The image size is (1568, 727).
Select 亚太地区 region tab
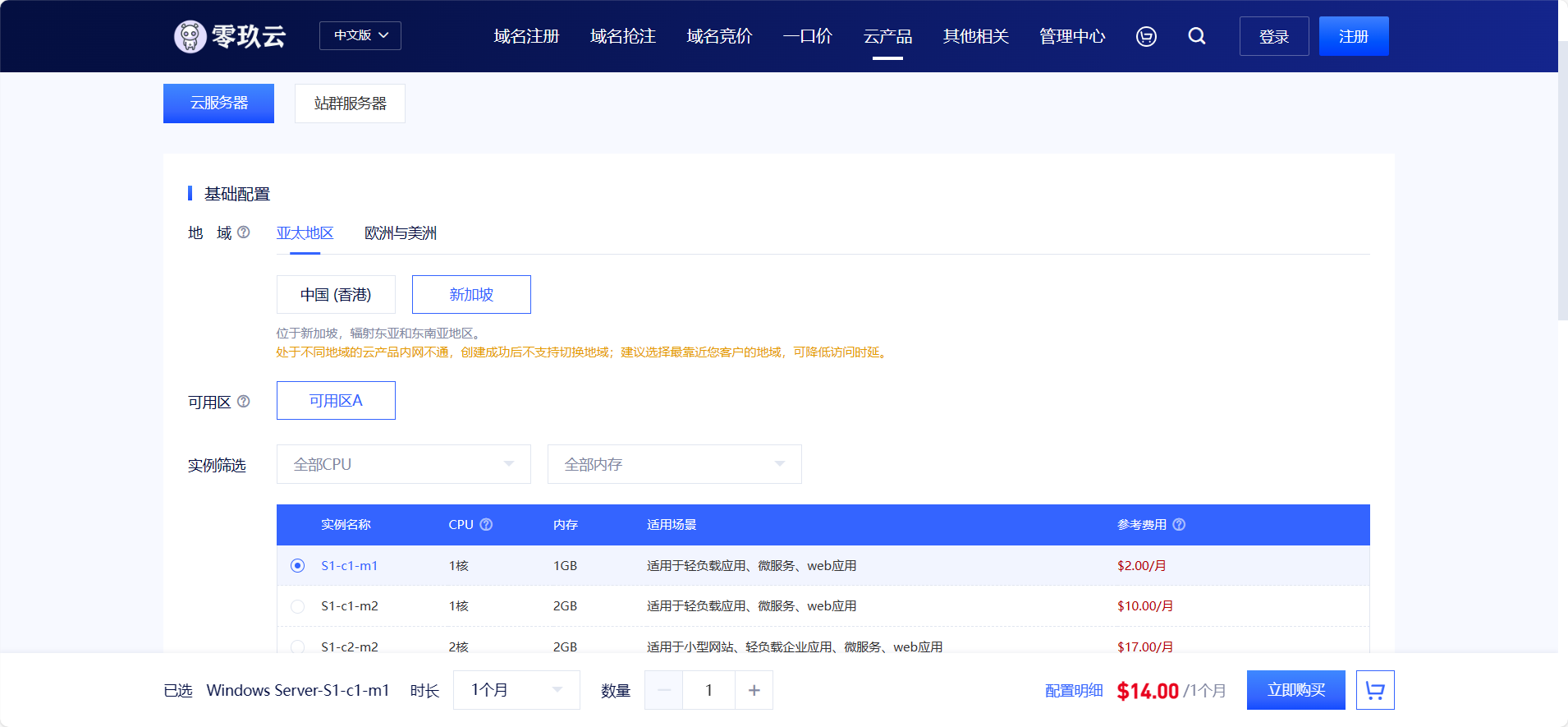coord(305,233)
